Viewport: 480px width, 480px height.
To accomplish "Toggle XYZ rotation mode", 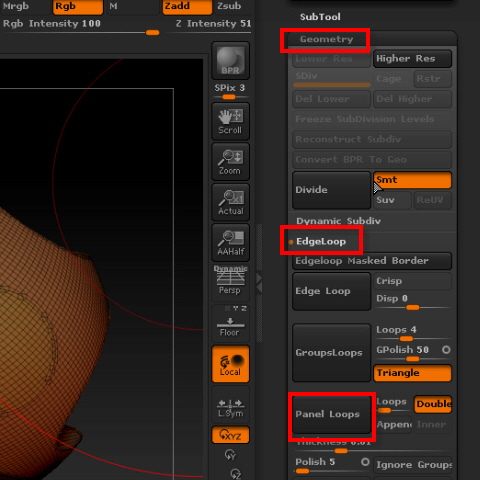I will pyautogui.click(x=230, y=435).
